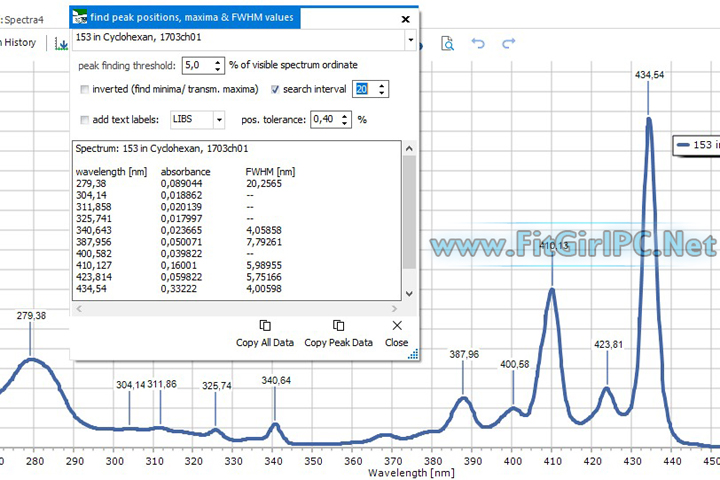Click the undo arrow in the toolbar
Screen dimensions: 720x480
[478, 43]
